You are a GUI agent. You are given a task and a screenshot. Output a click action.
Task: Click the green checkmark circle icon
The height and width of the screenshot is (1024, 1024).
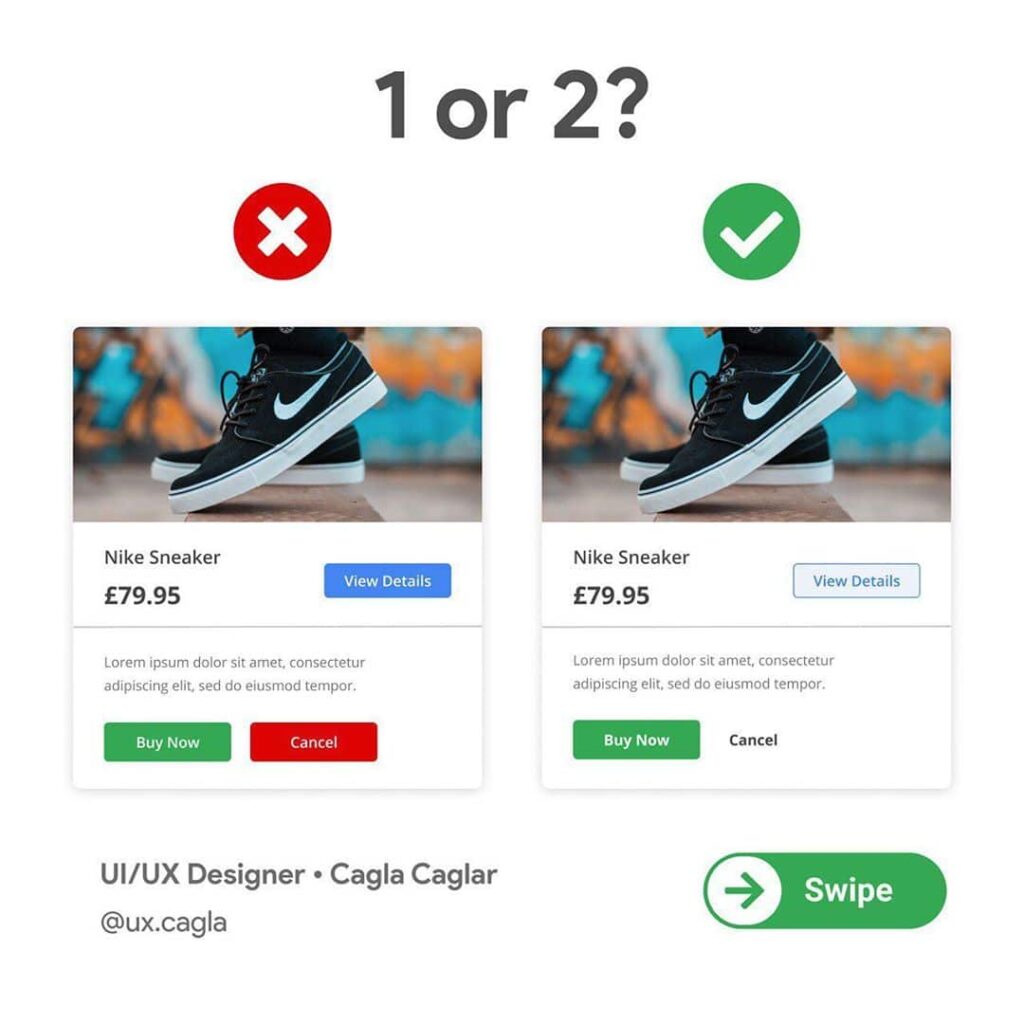click(751, 231)
